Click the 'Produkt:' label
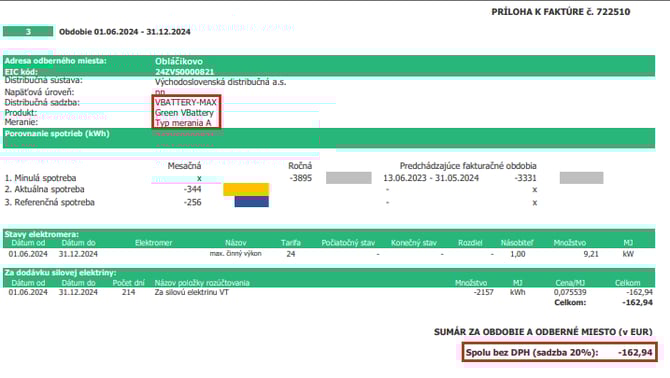The image size is (670, 378). [21, 113]
